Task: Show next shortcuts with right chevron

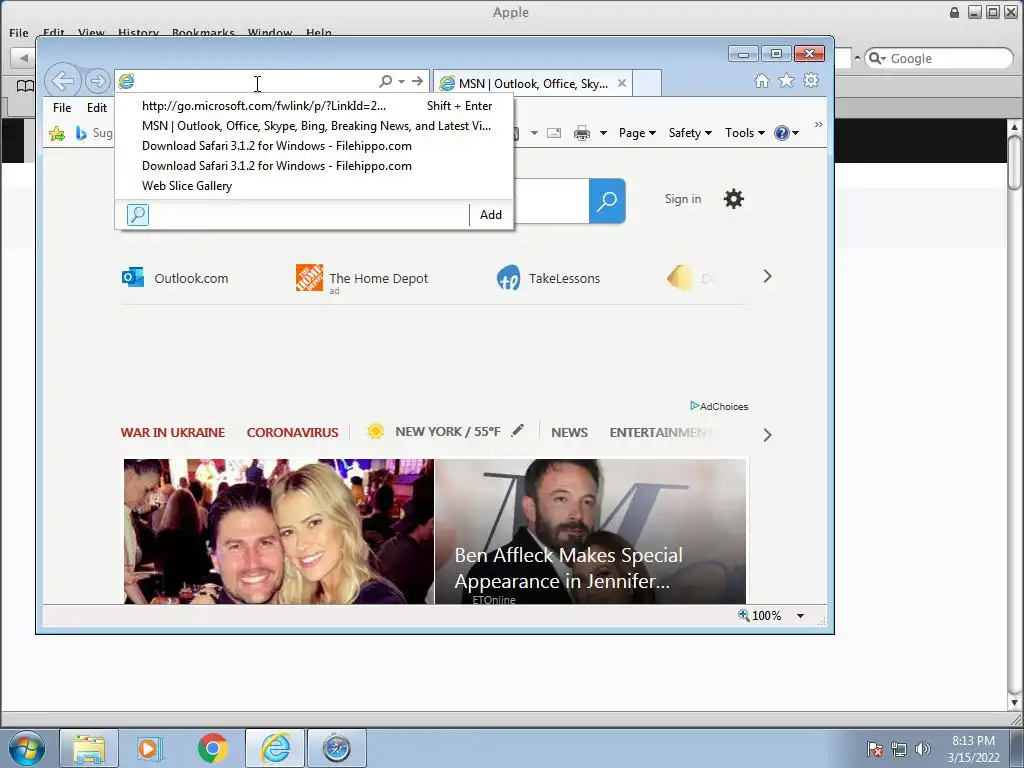Action: [767, 277]
